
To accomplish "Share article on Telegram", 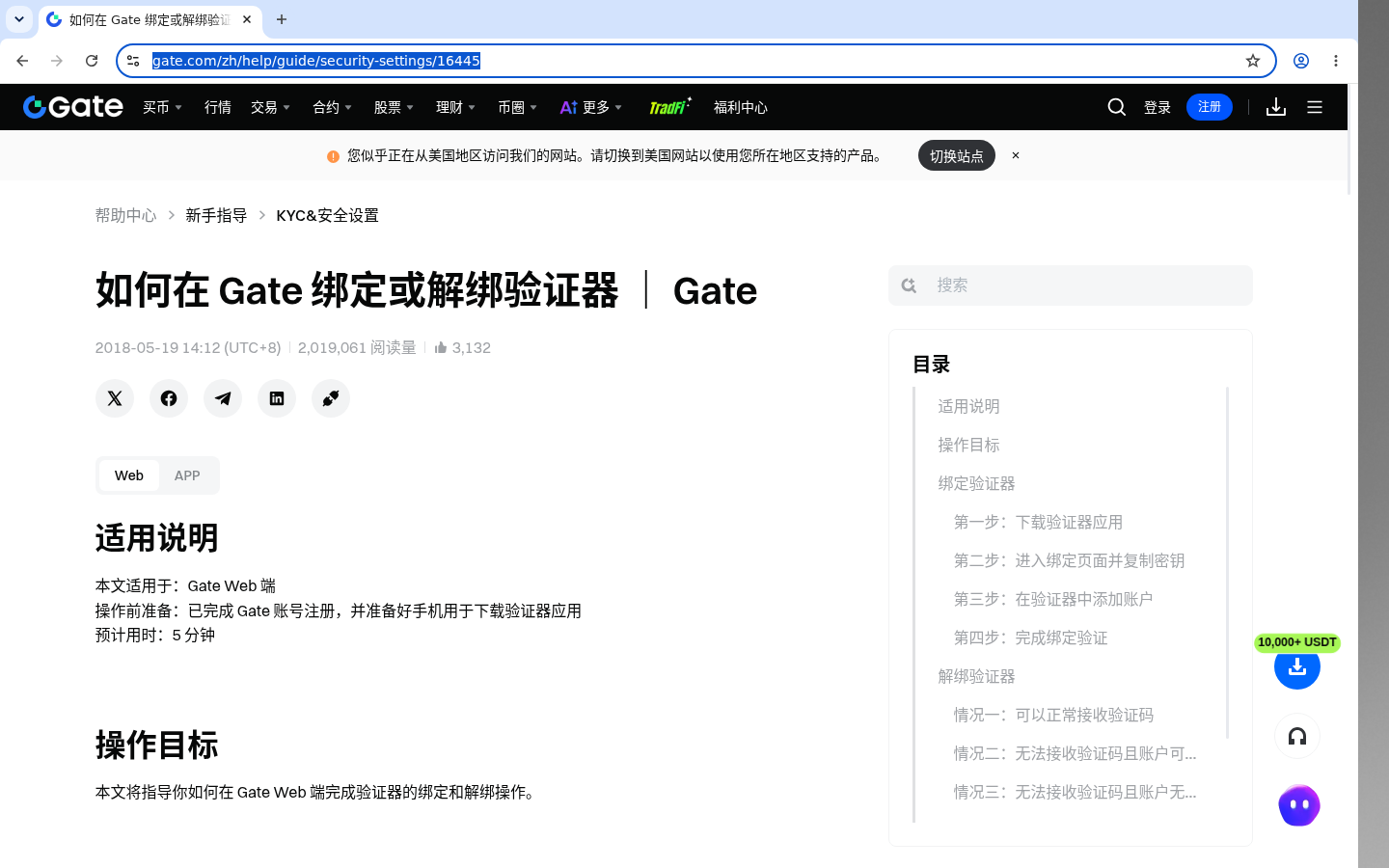I will pyautogui.click(x=223, y=398).
